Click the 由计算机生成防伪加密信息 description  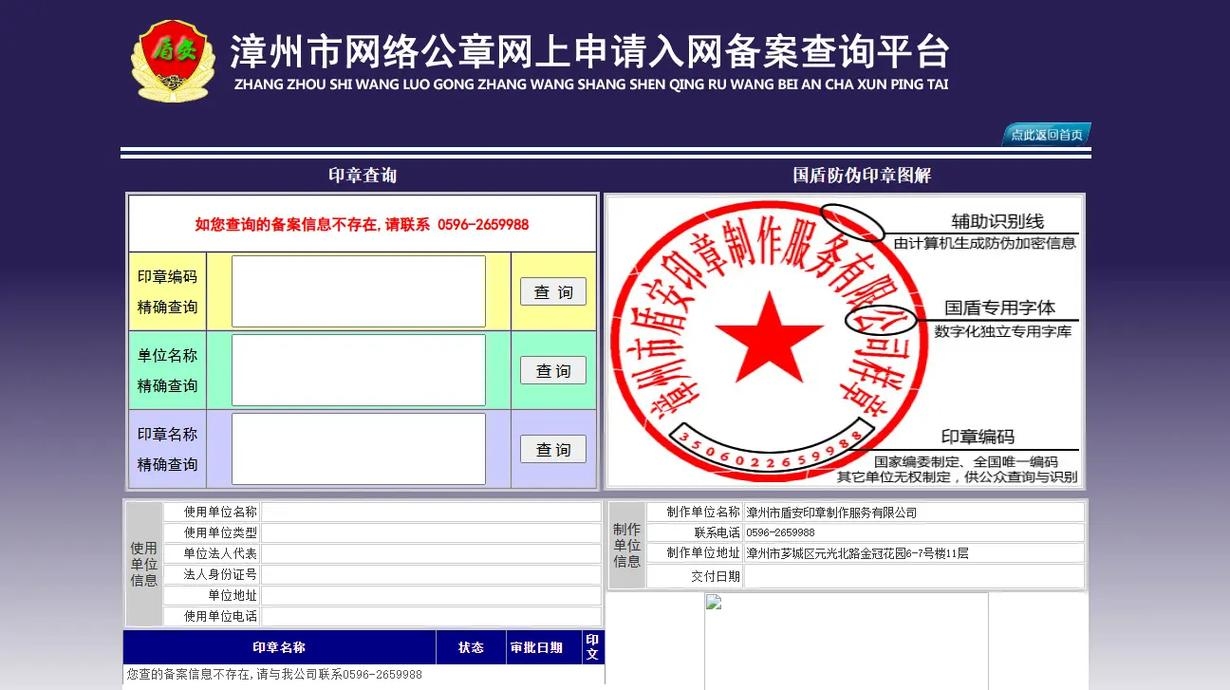985,243
